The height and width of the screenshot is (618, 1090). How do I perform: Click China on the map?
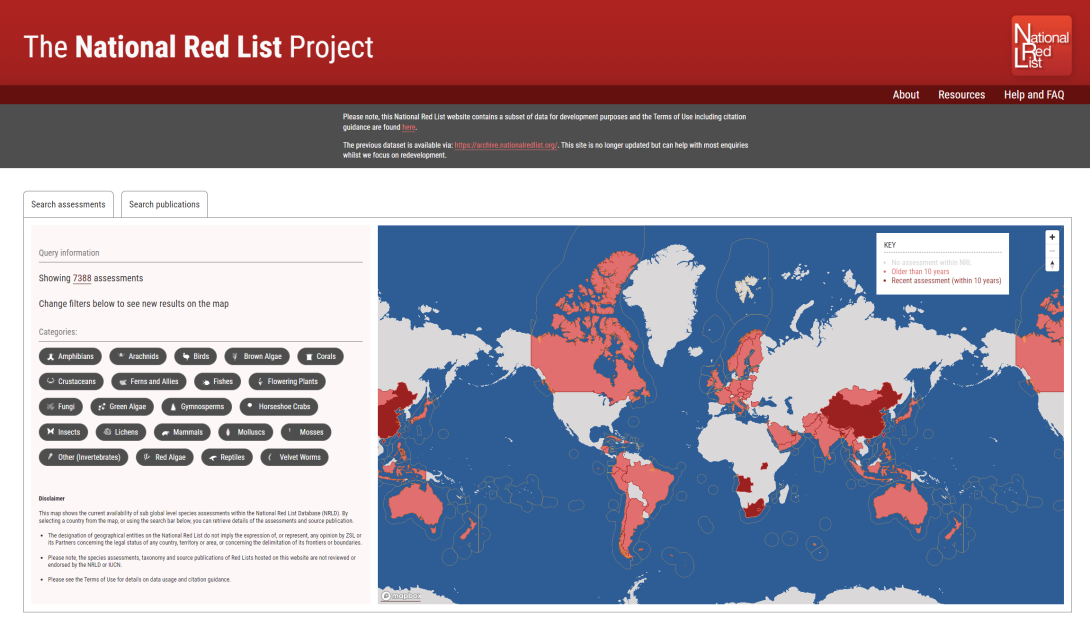pyautogui.click(x=859, y=414)
